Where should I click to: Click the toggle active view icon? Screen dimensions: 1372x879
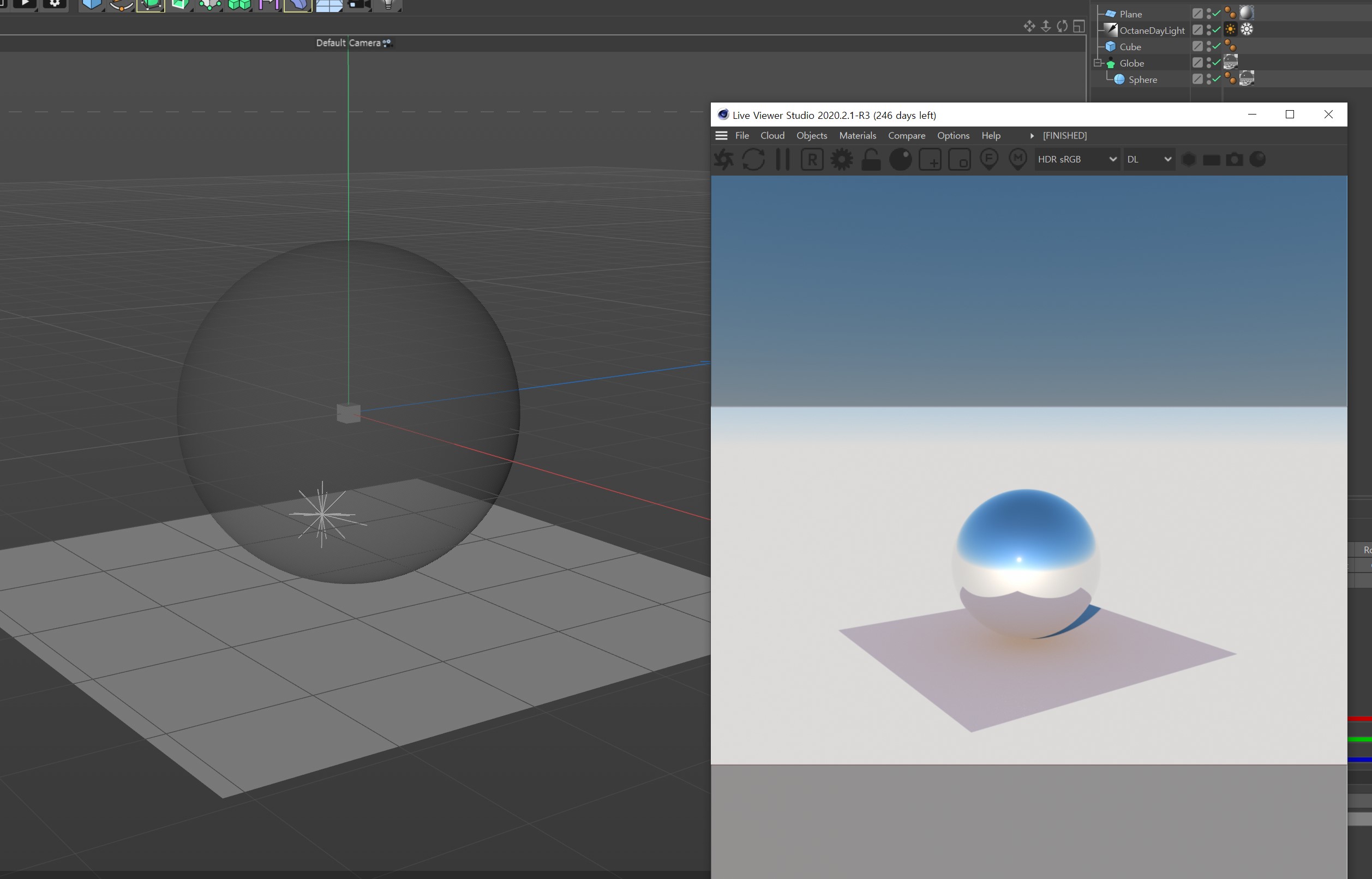point(1079,26)
